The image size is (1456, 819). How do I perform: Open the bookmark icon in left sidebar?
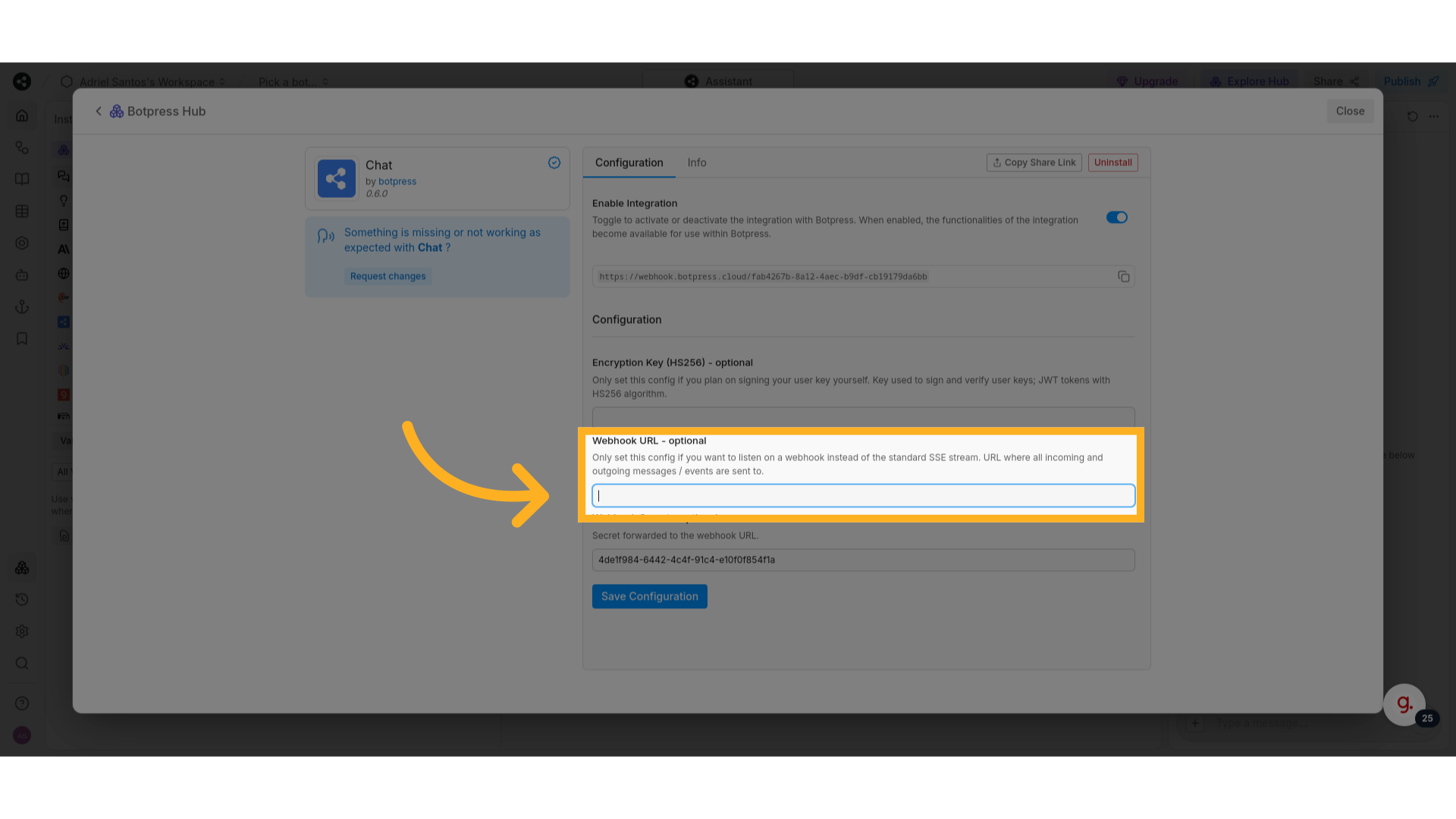tap(22, 338)
